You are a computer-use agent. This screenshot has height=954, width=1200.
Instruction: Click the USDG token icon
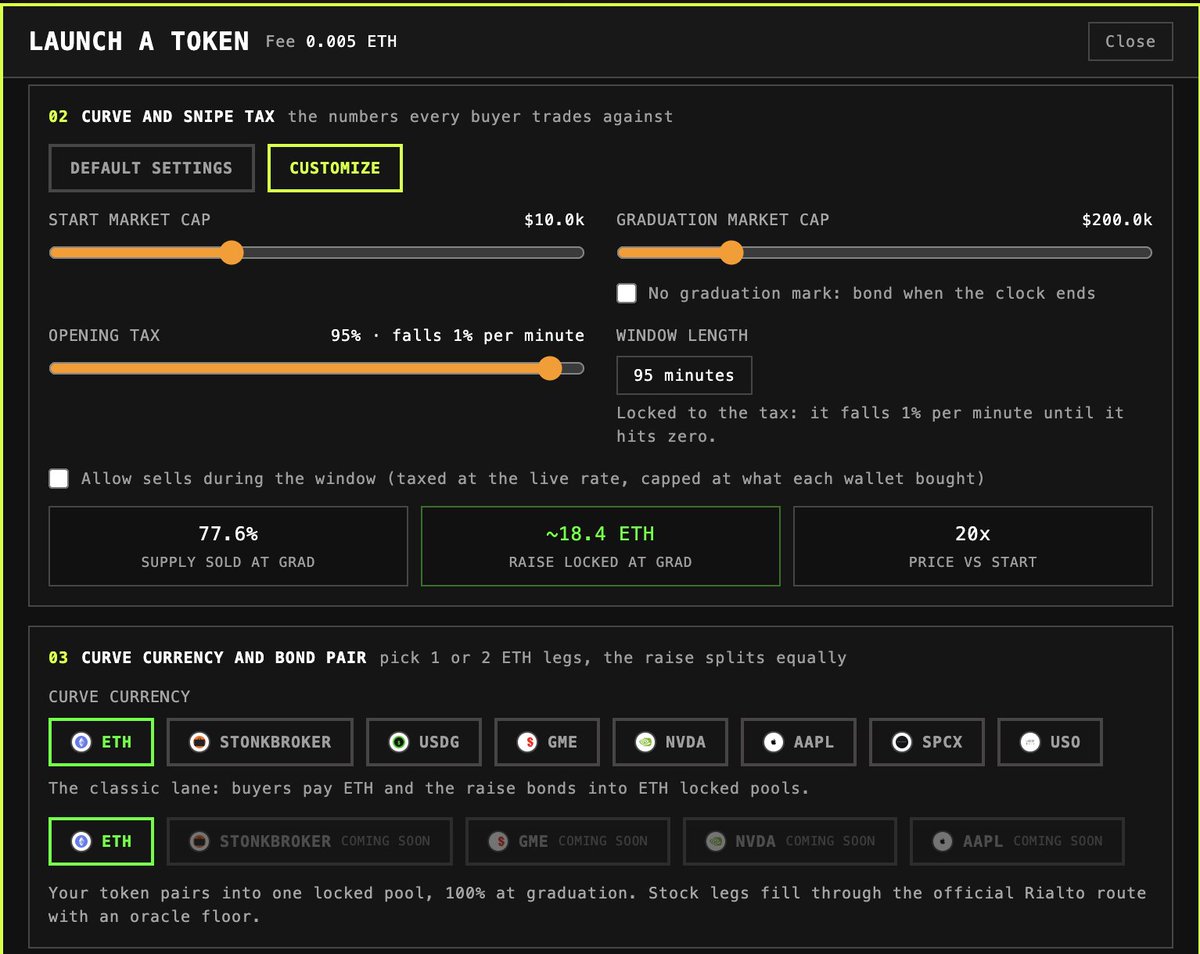(x=399, y=742)
